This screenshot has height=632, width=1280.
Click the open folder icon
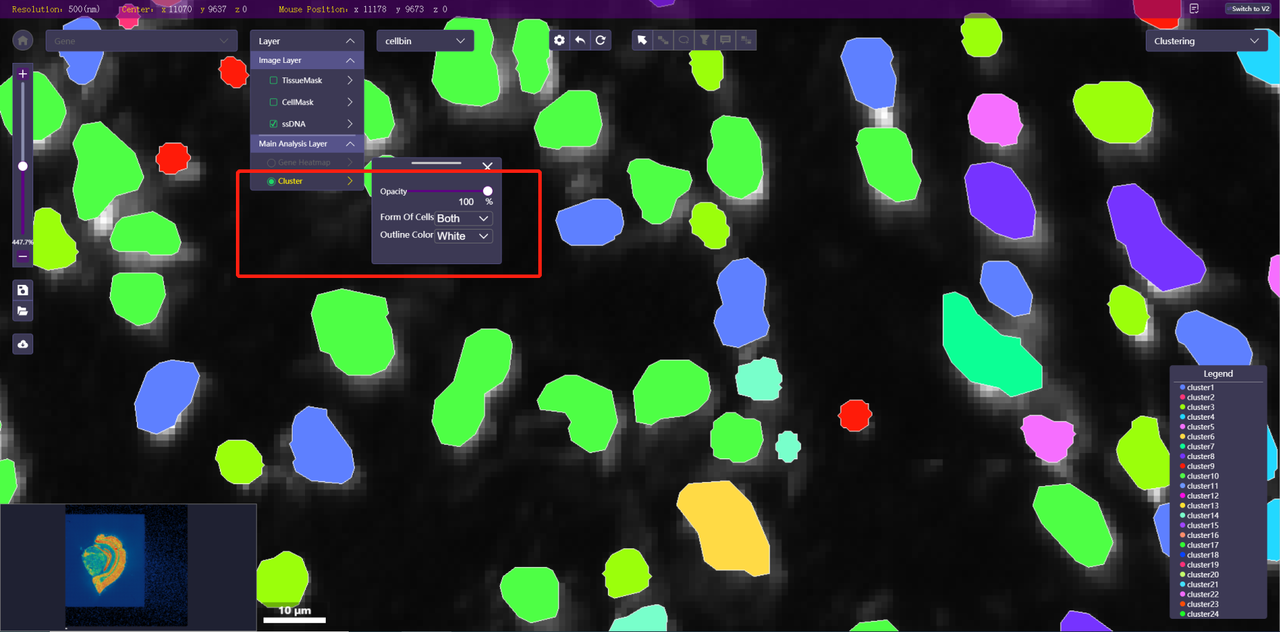click(23, 312)
